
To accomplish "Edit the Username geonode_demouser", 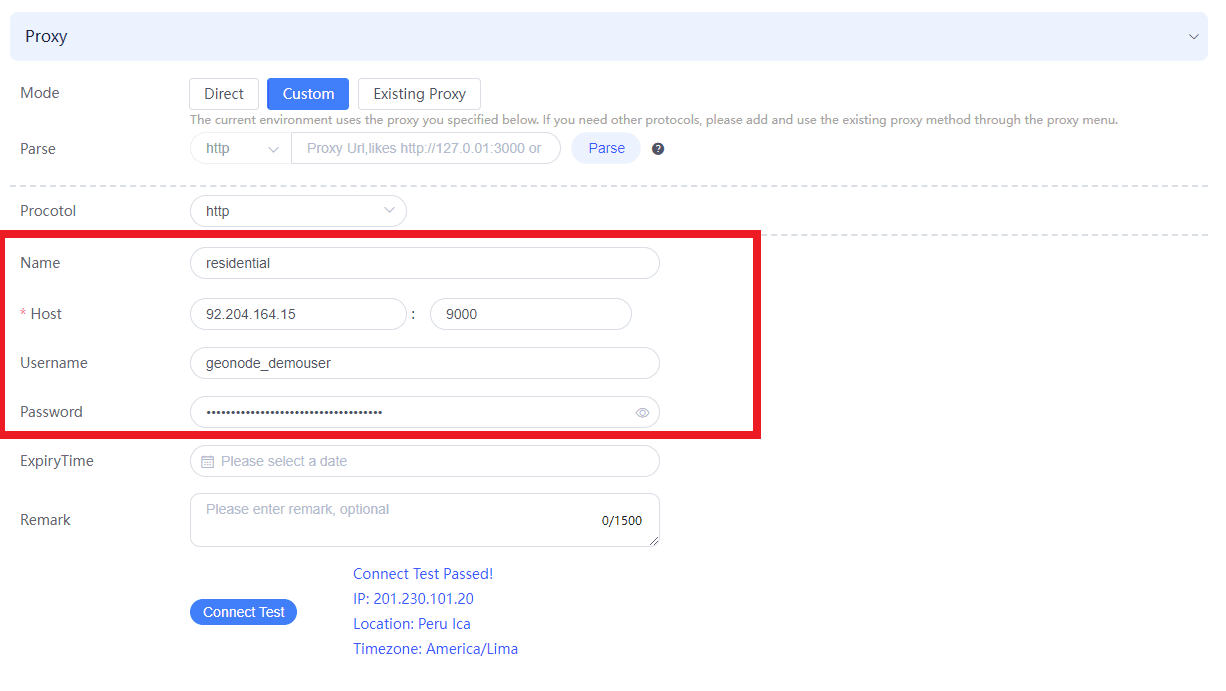I will [424, 362].
